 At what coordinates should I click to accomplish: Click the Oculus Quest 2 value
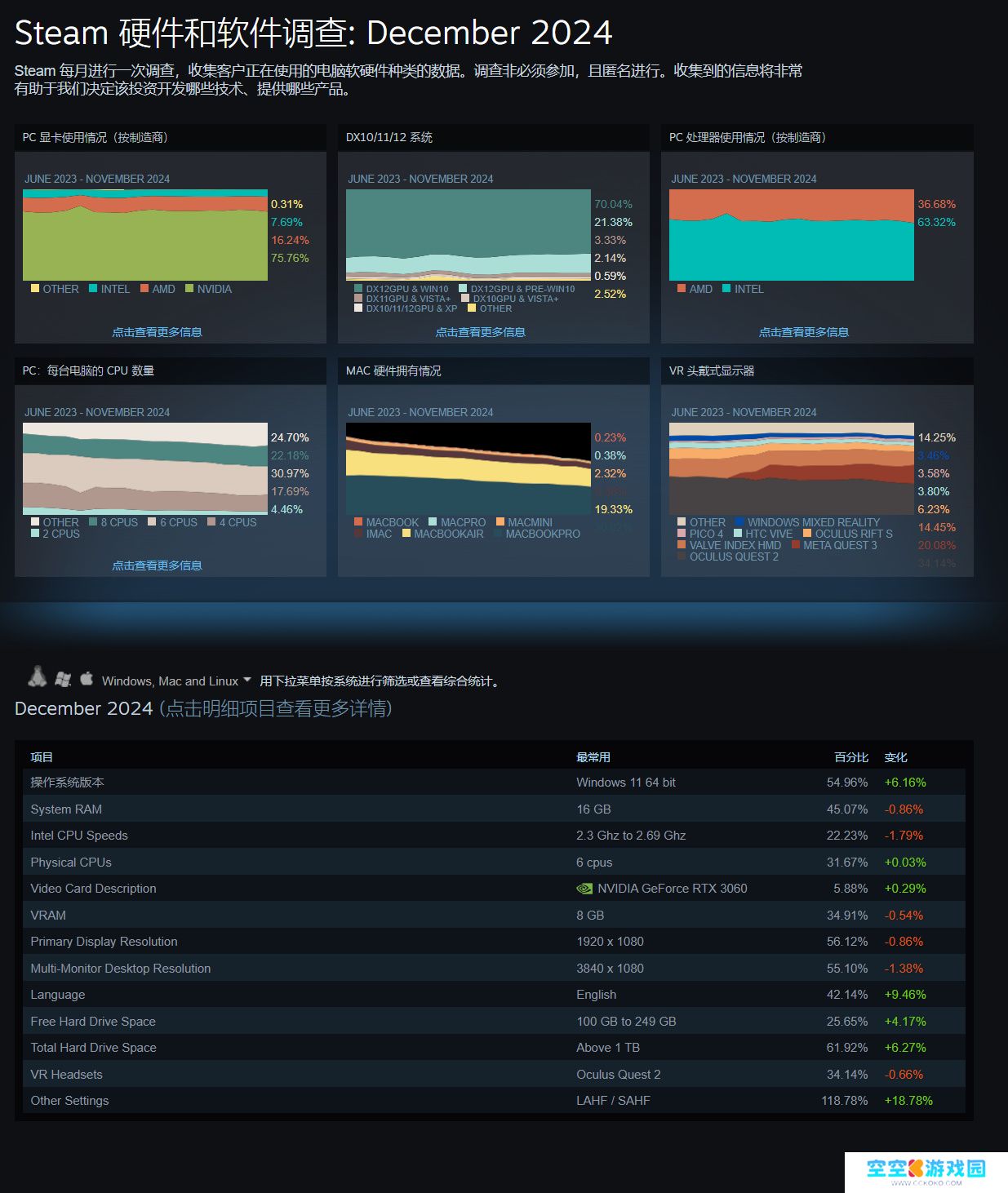(x=619, y=1075)
